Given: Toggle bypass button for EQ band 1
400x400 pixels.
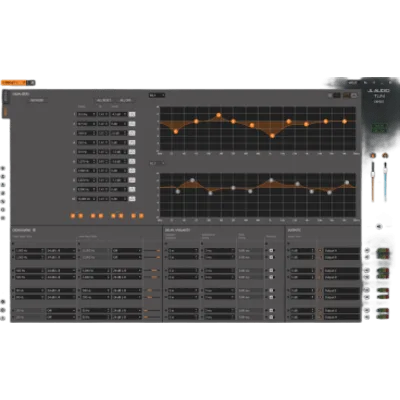Looking at the screenshot, I should pyautogui.click(x=132, y=114).
